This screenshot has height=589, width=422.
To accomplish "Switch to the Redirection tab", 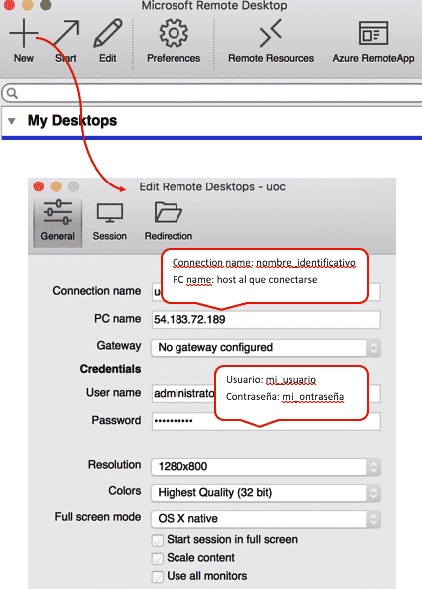I will click(168, 222).
